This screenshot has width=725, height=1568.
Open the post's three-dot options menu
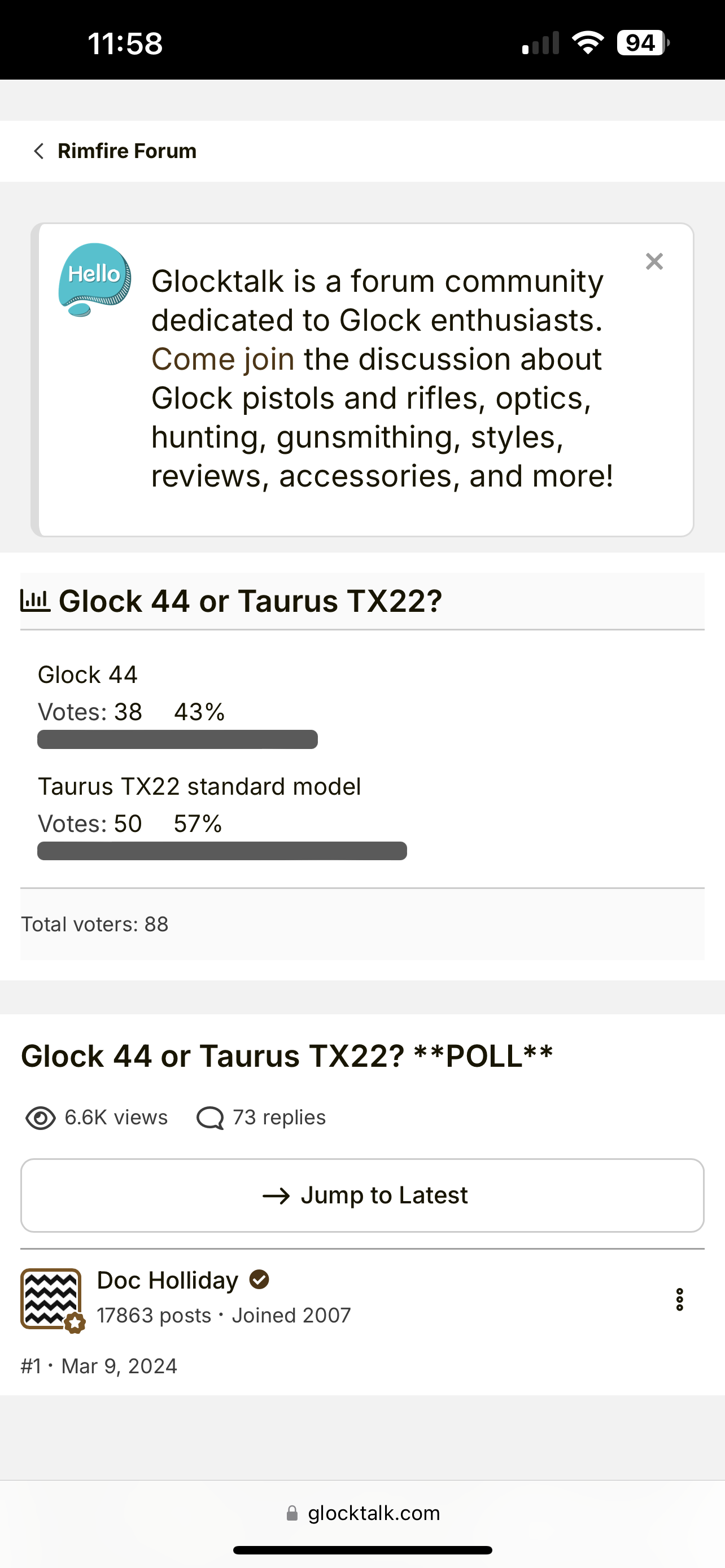tap(679, 1299)
